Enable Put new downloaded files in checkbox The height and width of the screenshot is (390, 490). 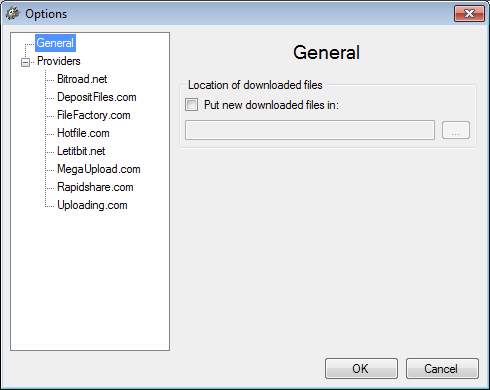point(192,105)
